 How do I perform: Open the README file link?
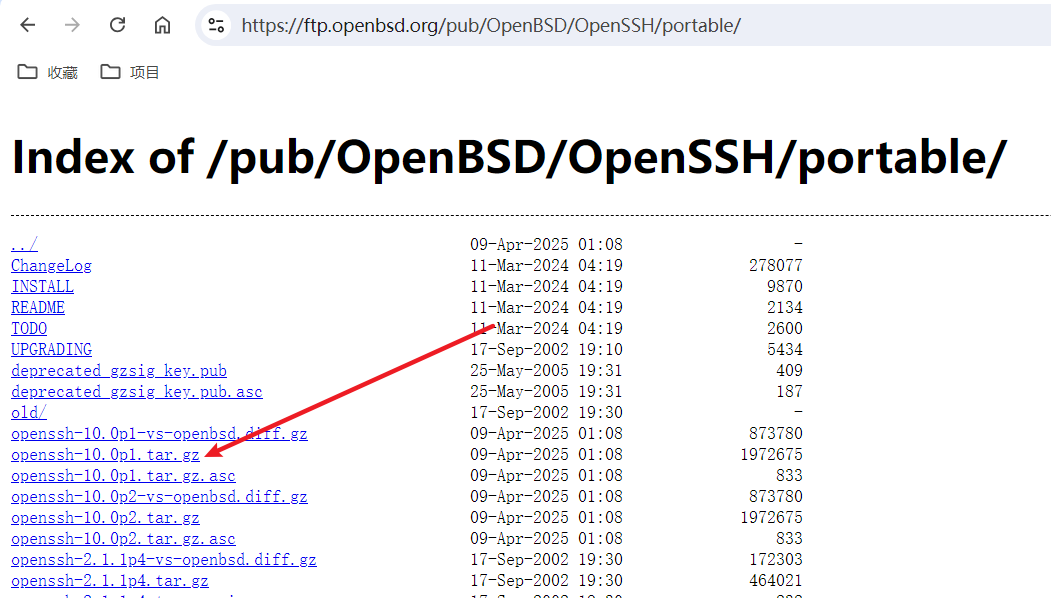point(38,308)
